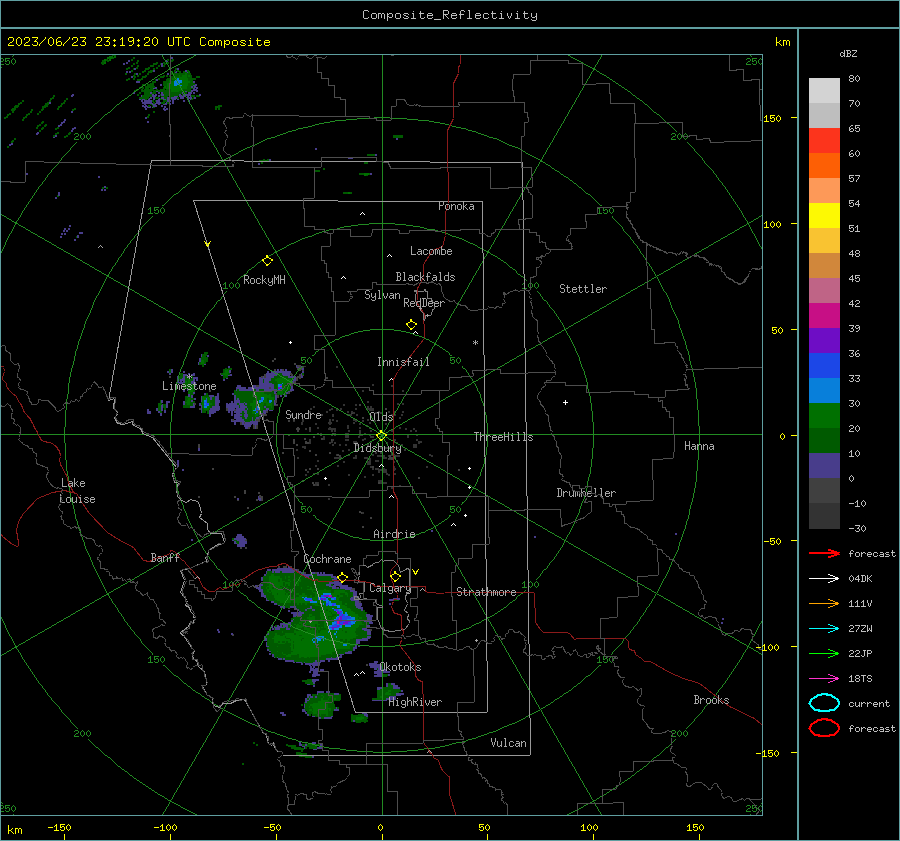Click the Calgary city label

(x=390, y=588)
